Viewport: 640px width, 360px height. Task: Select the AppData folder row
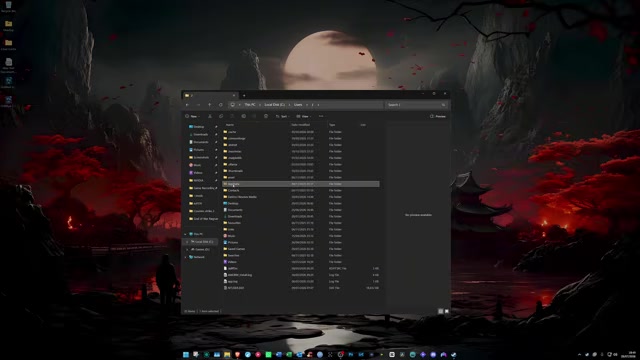click(x=301, y=184)
